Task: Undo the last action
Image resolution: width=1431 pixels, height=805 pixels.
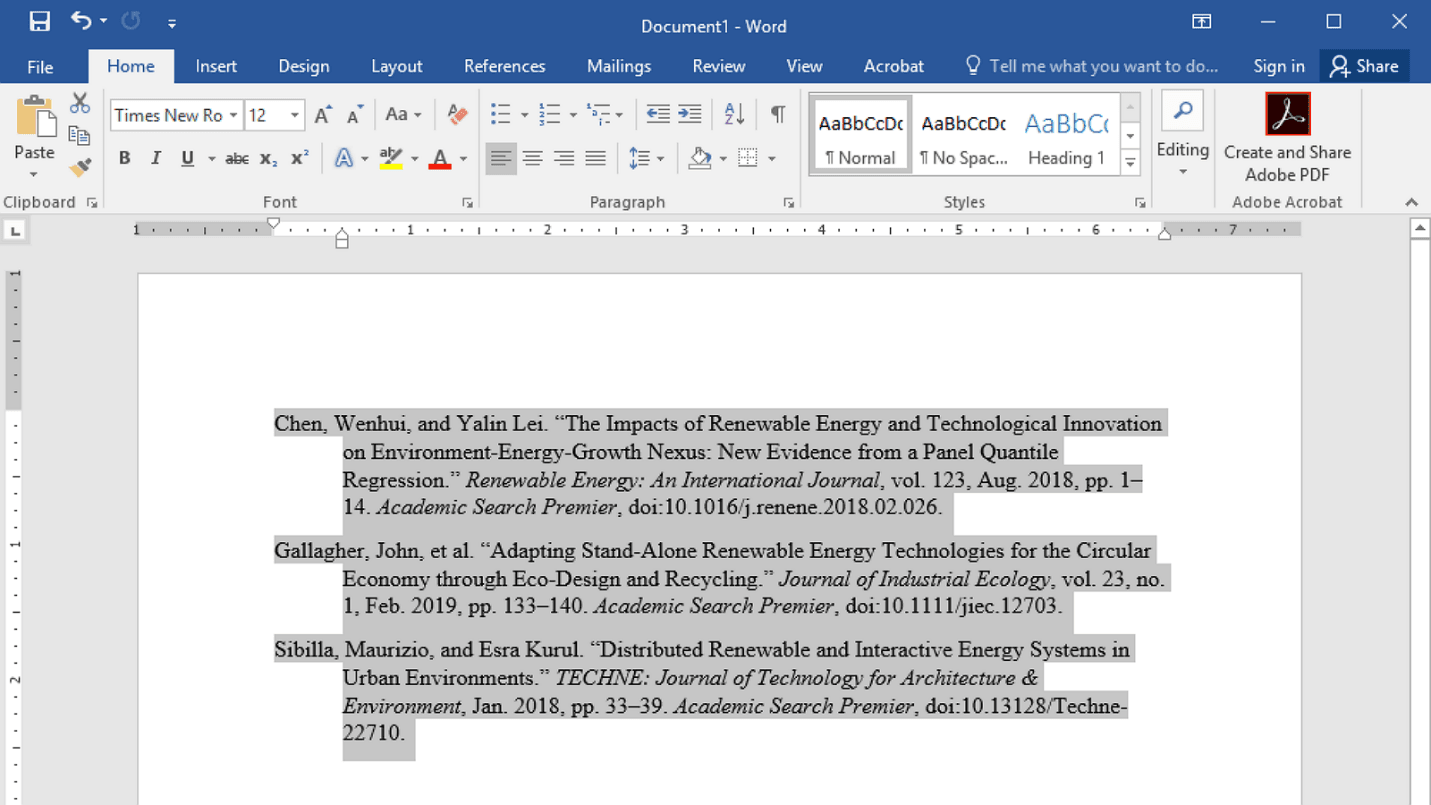Action: click(81, 21)
